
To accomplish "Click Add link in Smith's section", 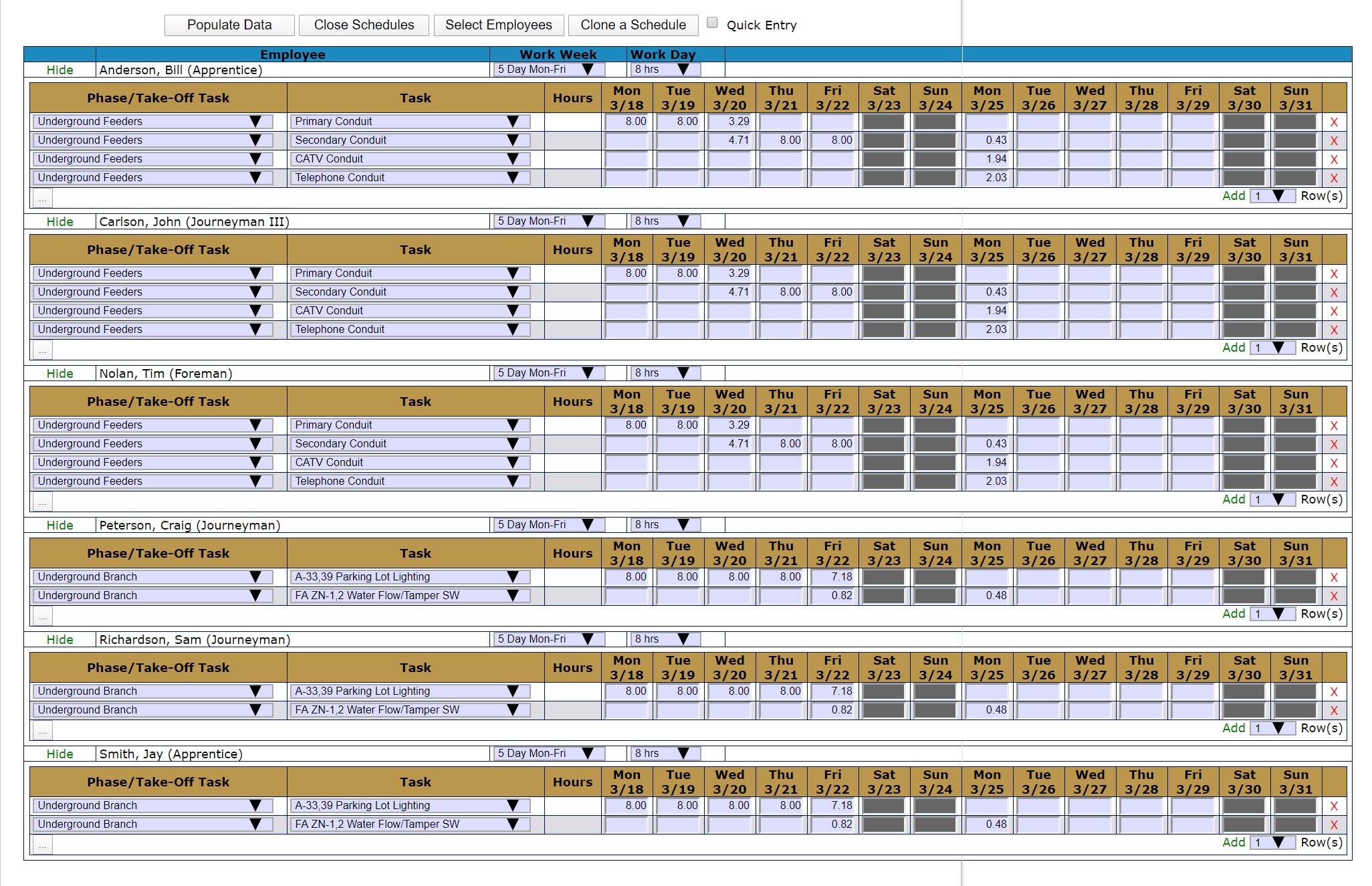I will (1234, 843).
